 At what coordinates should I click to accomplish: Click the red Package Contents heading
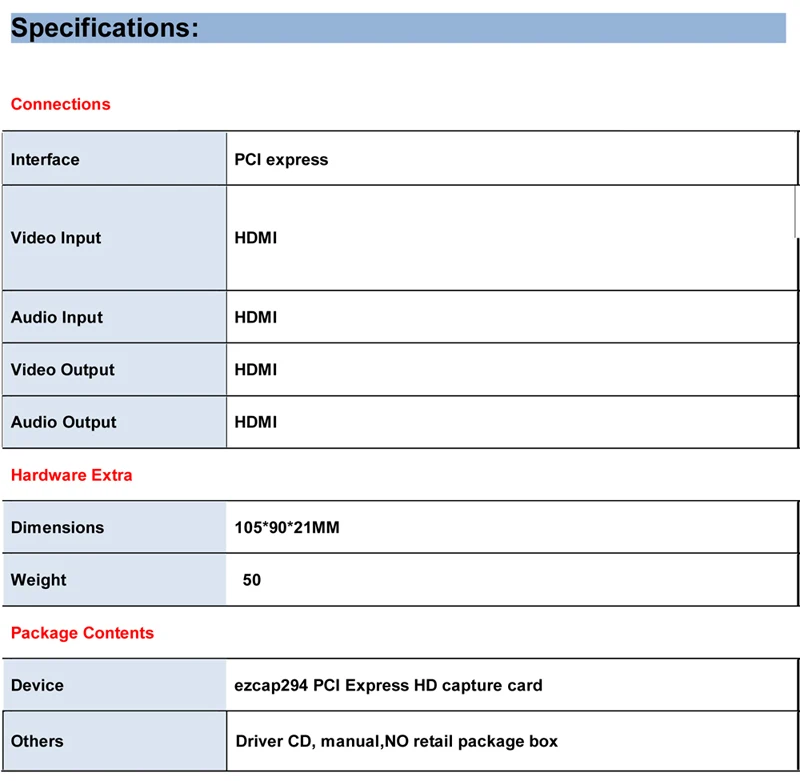[x=82, y=633]
